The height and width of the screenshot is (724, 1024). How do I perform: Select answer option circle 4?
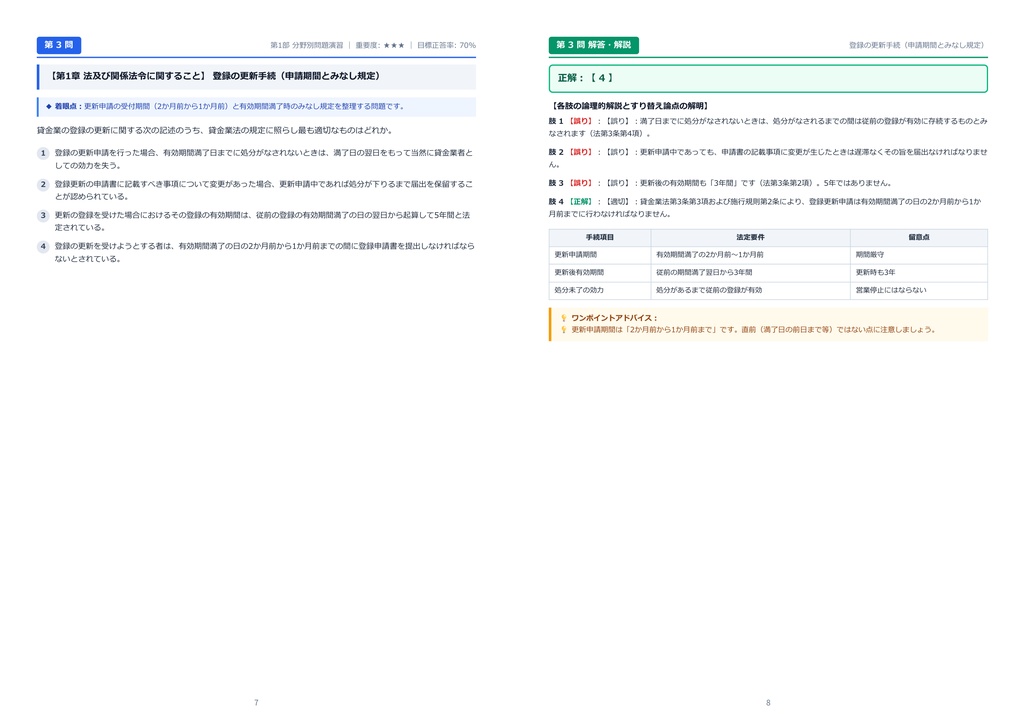tap(43, 247)
